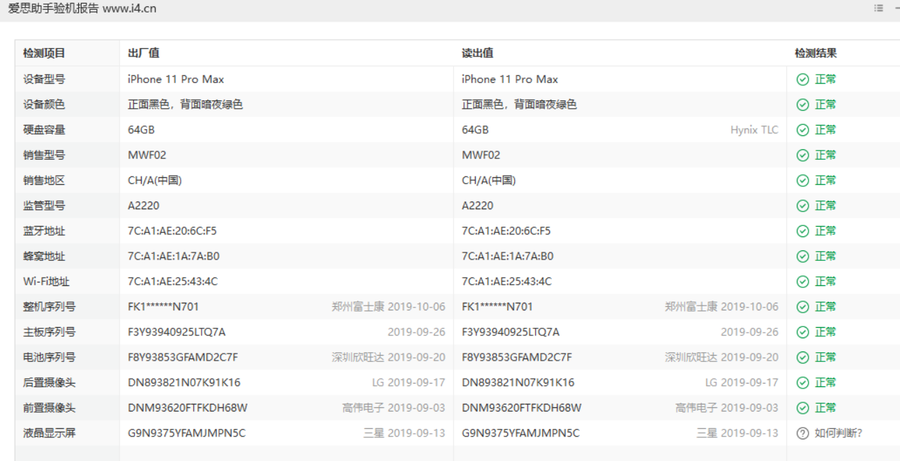Screen dimensions: 900x461
Task: Click MWF02 in the 读出值 column
Action: coord(481,155)
